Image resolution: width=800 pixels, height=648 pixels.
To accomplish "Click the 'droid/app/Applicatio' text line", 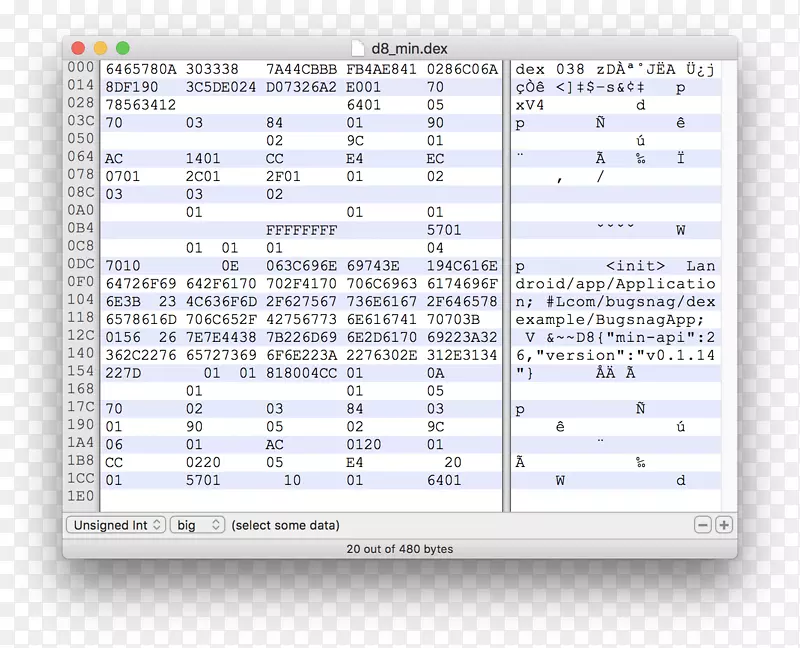I will (615, 284).
